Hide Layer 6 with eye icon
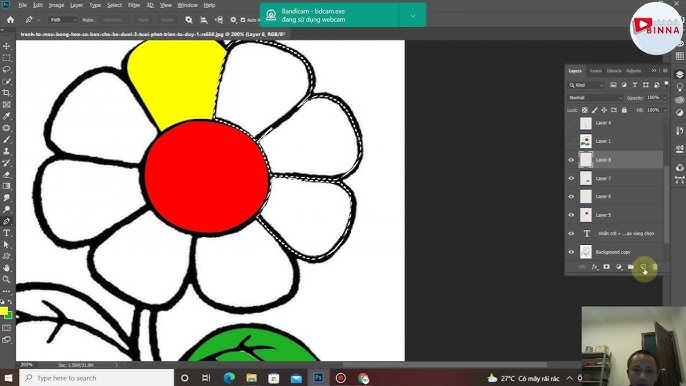 point(571,197)
